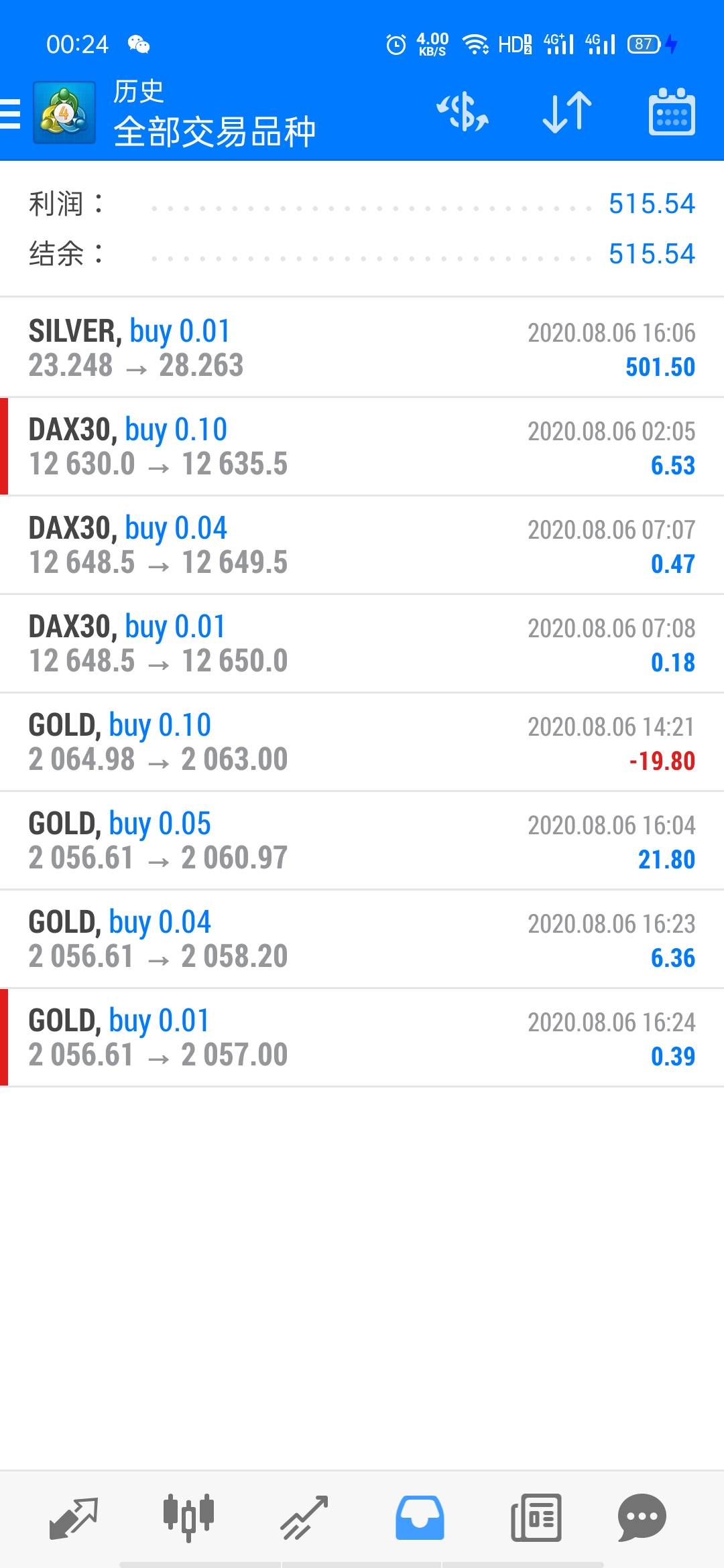Tap the 全部交易品种 title
Screen dimensions: 724x1568
click(215, 131)
